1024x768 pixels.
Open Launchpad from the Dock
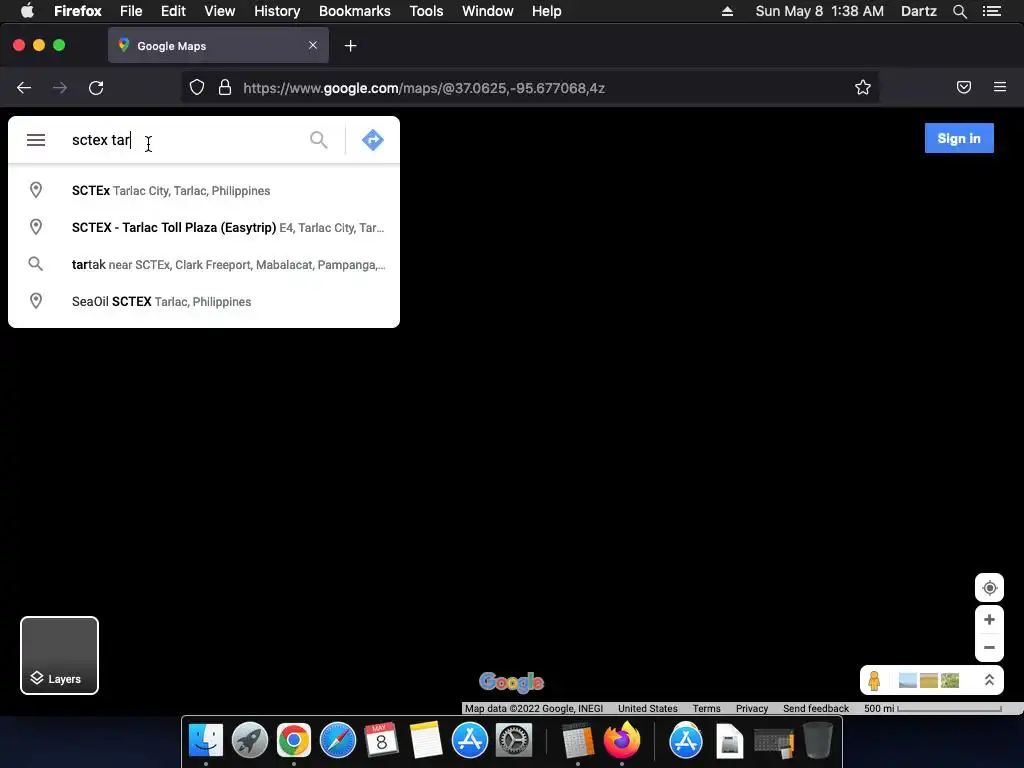(x=249, y=741)
